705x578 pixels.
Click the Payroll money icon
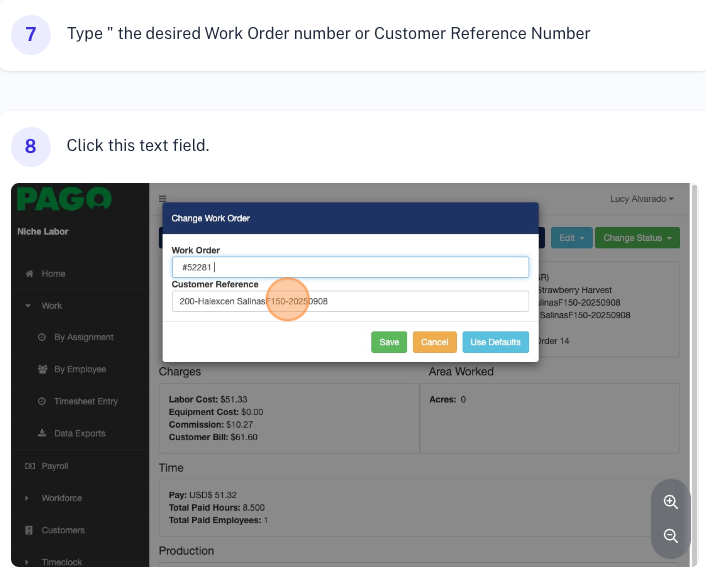coord(30,466)
